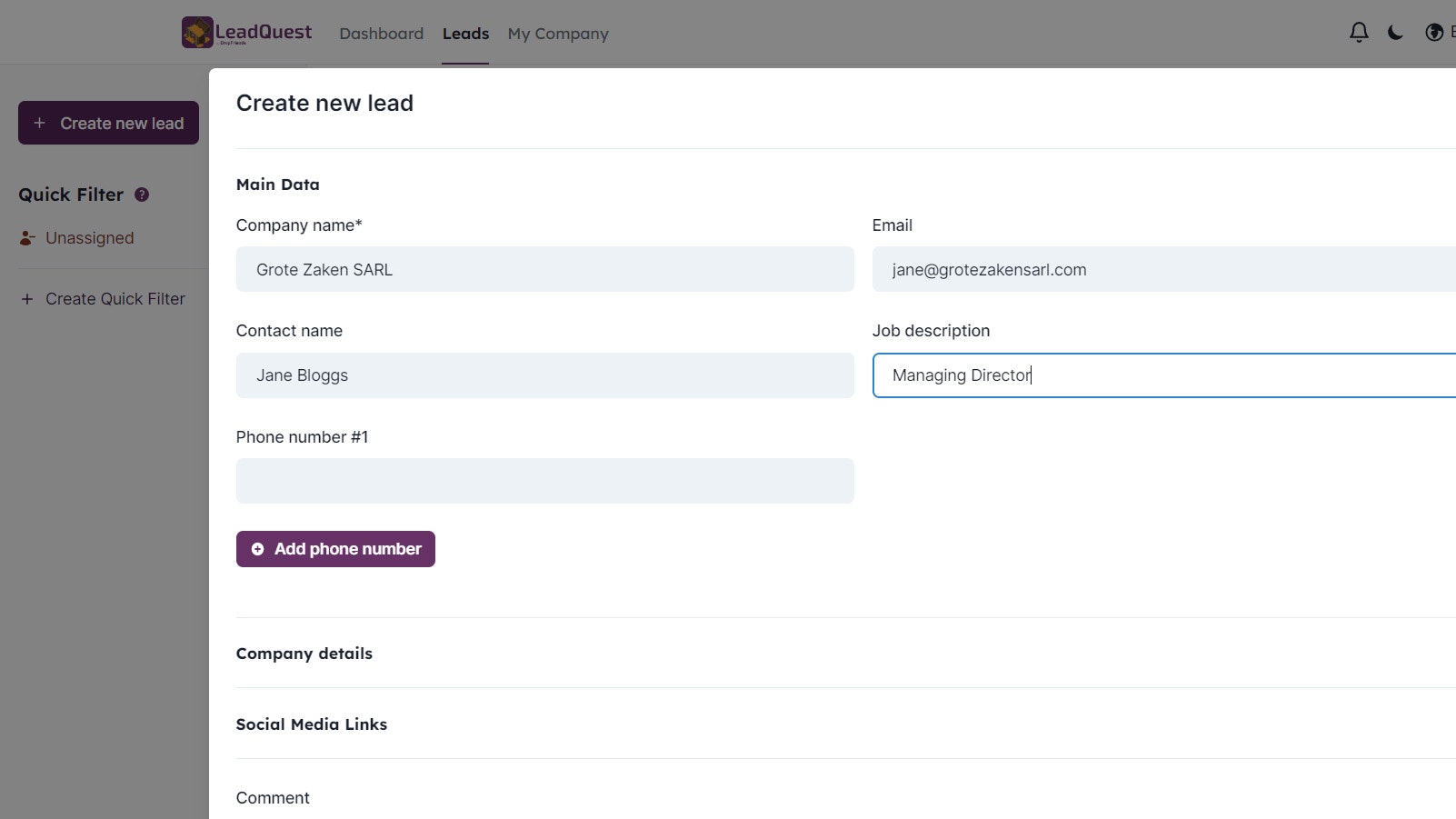
Task: Select the Unassigned quick filter
Action: point(77,238)
